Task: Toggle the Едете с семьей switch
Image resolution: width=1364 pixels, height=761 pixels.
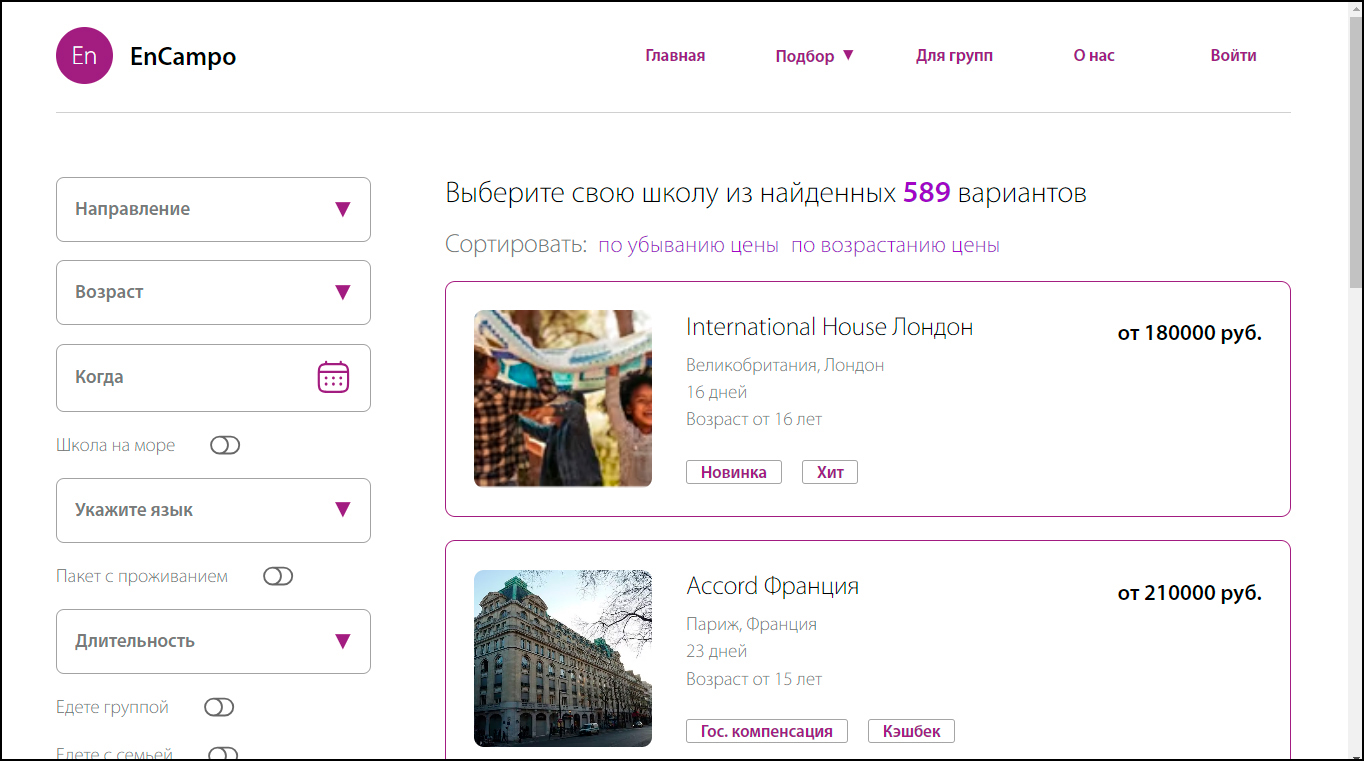Action: tap(223, 754)
